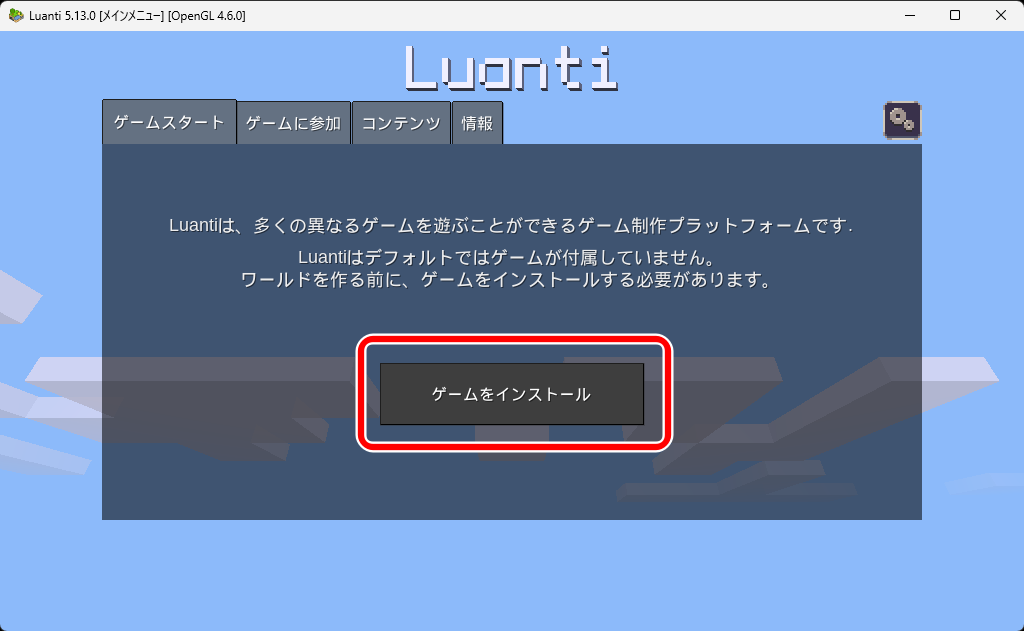Click the large Luanti header logo

[x=511, y=68]
